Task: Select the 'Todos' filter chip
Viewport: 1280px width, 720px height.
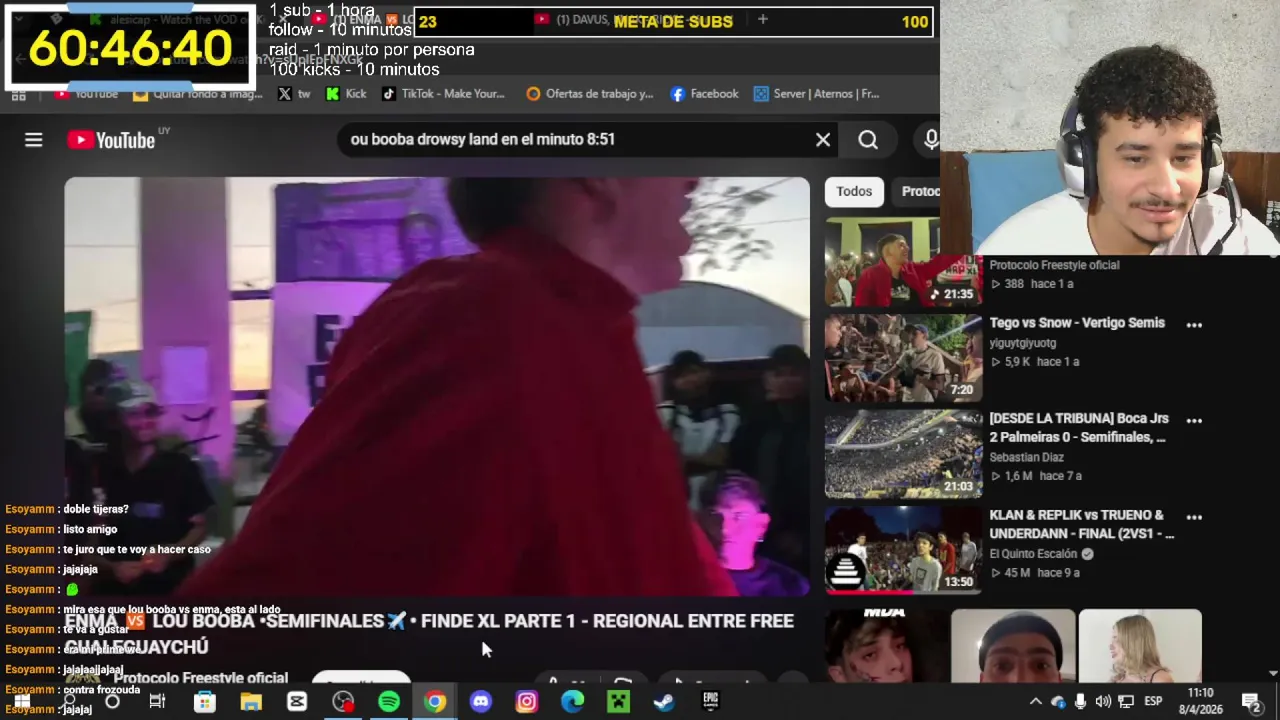Action: coord(854,191)
